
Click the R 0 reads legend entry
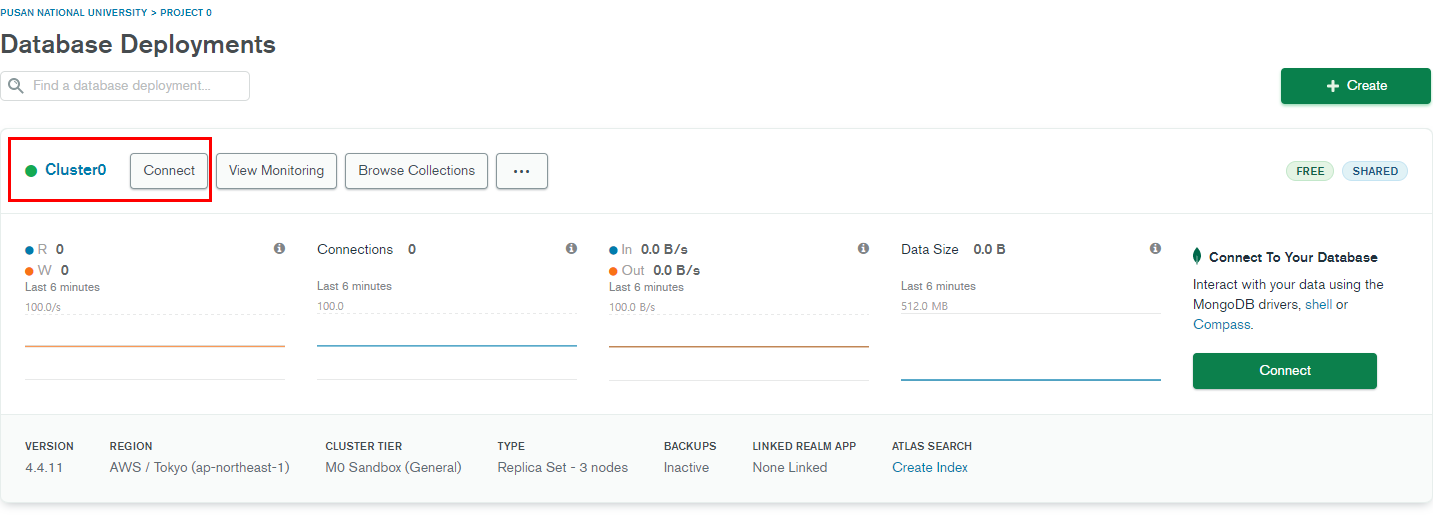45,249
